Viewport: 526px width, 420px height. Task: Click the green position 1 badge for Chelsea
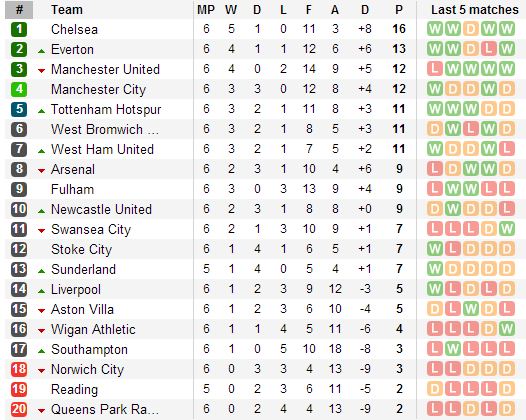pyautogui.click(x=19, y=29)
